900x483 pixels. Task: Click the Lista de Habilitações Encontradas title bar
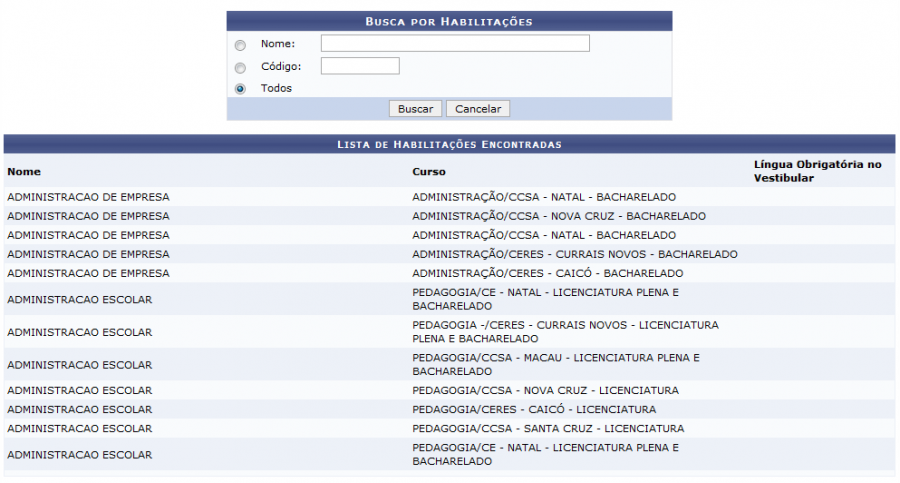pos(449,145)
